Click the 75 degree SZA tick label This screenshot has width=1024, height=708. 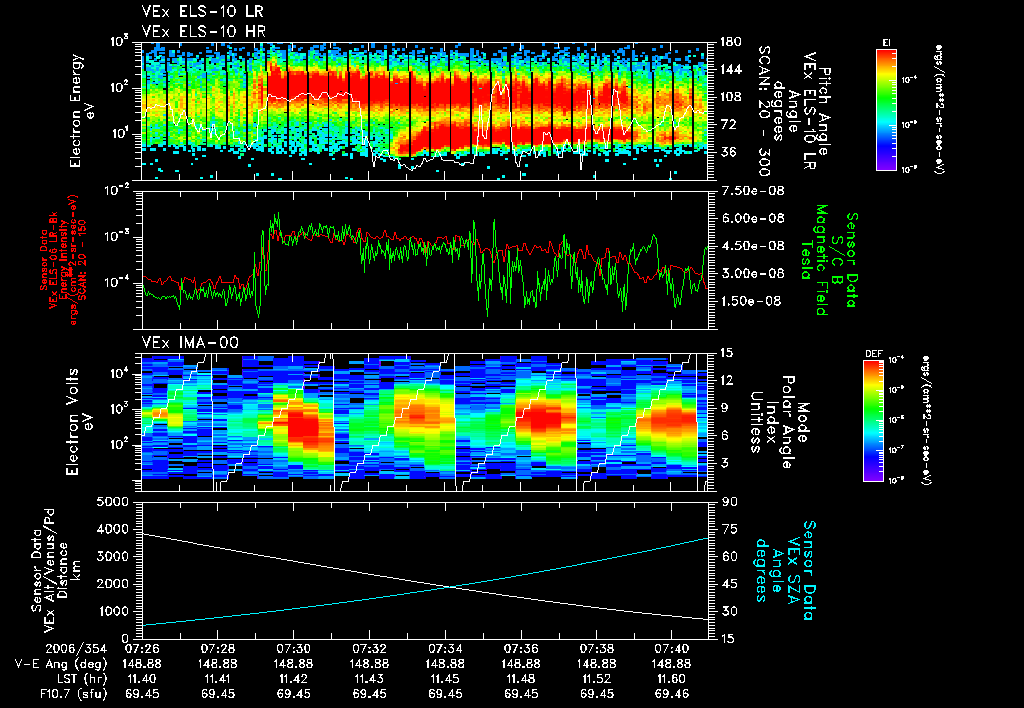[x=729, y=529]
